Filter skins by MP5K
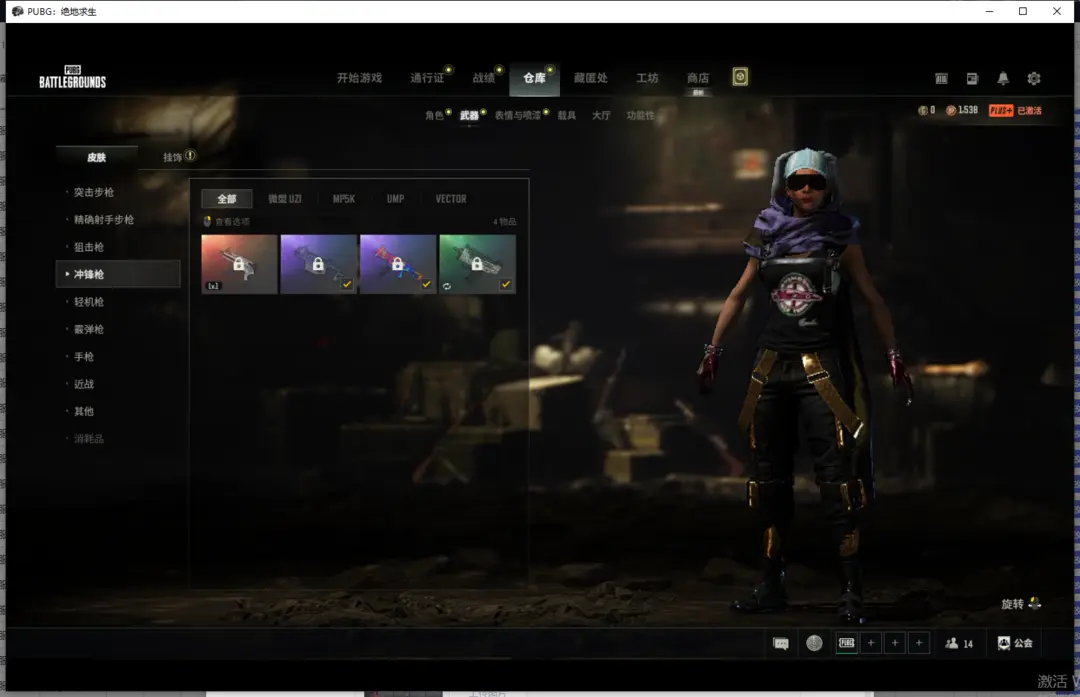 (344, 198)
